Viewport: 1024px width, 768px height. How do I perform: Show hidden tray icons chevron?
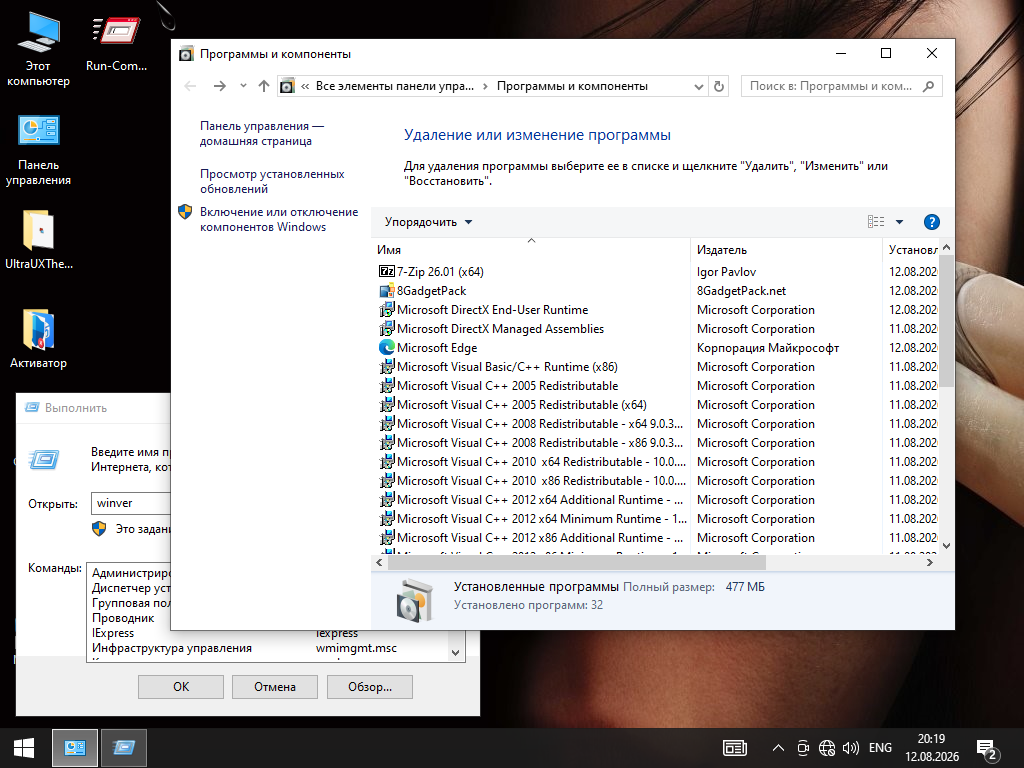tap(778, 748)
